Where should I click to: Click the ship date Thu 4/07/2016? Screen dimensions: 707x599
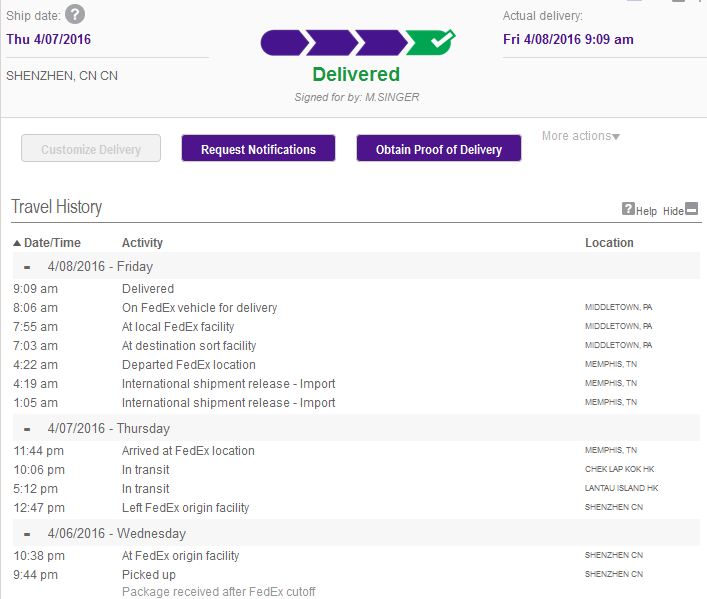pos(49,39)
